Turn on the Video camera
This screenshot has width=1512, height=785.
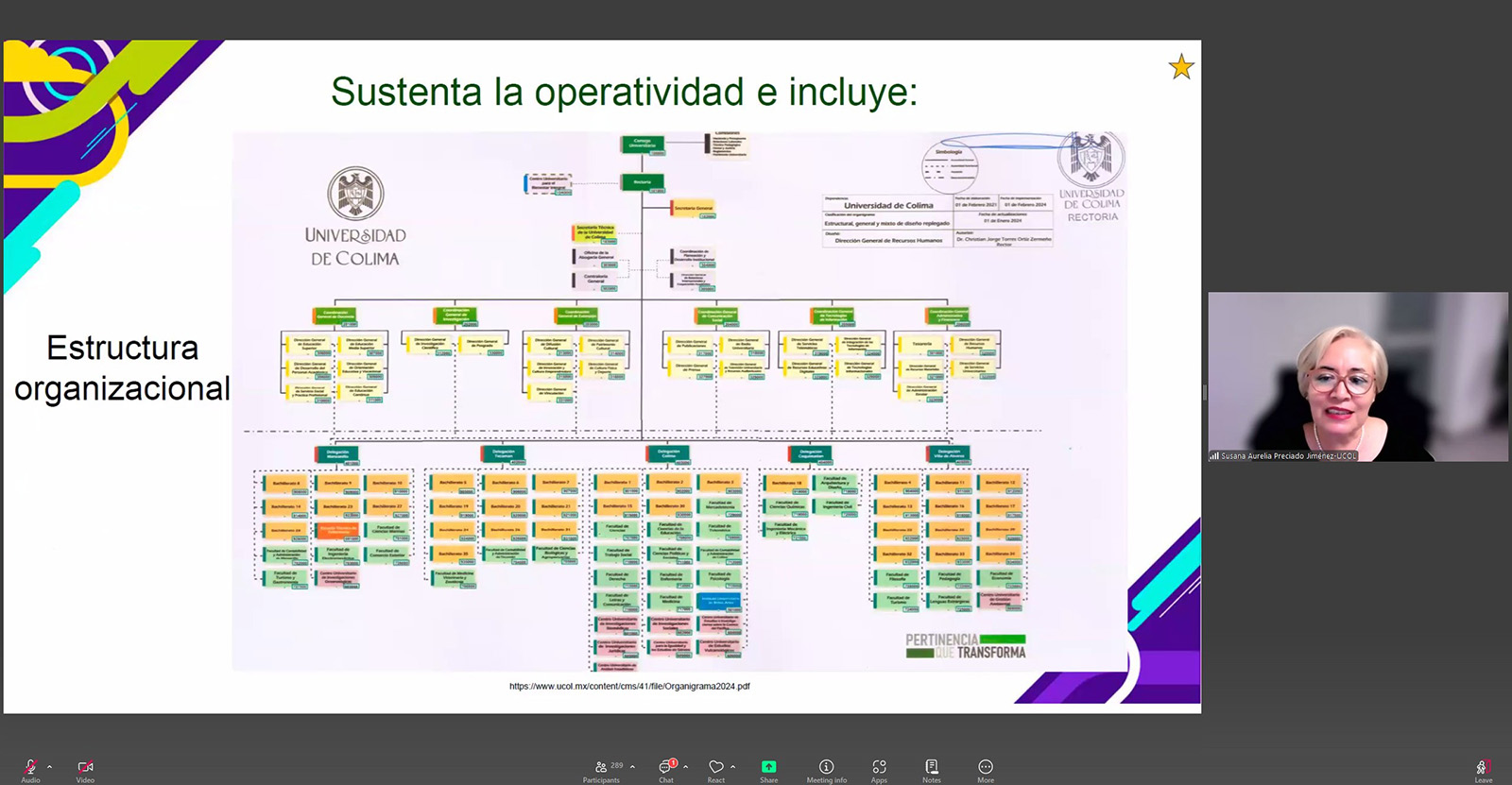tap(85, 767)
